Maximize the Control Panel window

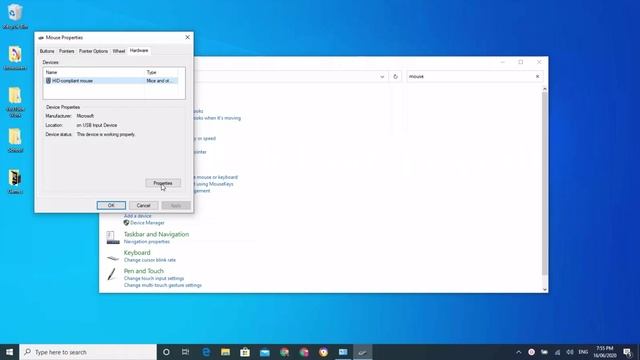tap(521, 62)
